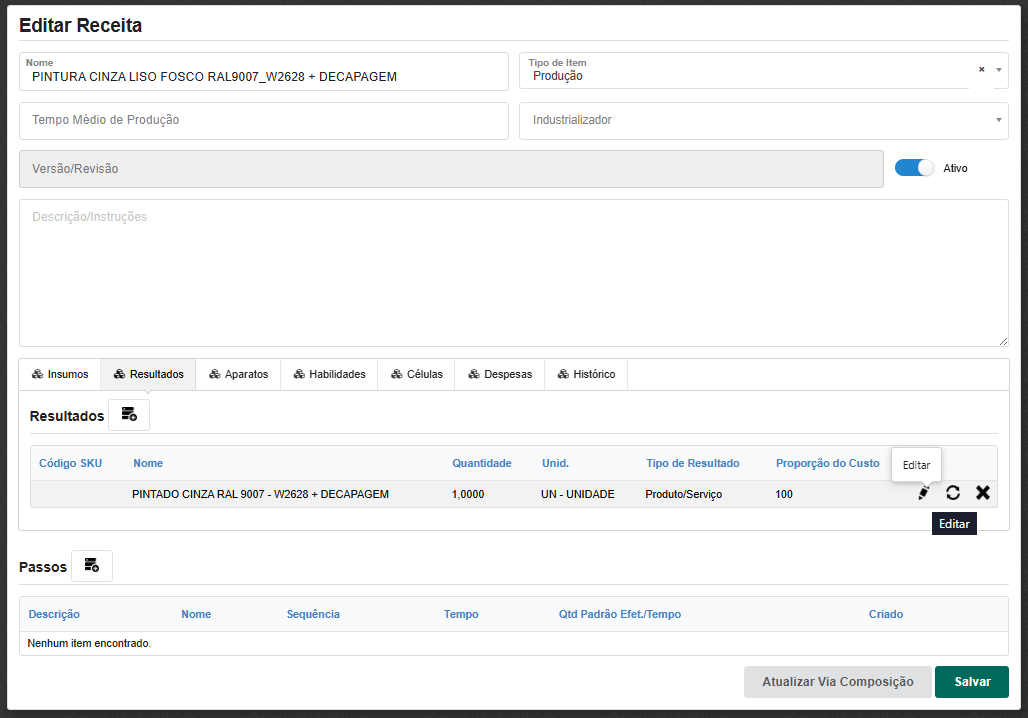Image resolution: width=1028 pixels, height=718 pixels.
Task: Open the Despesas tab
Action: (x=499, y=374)
